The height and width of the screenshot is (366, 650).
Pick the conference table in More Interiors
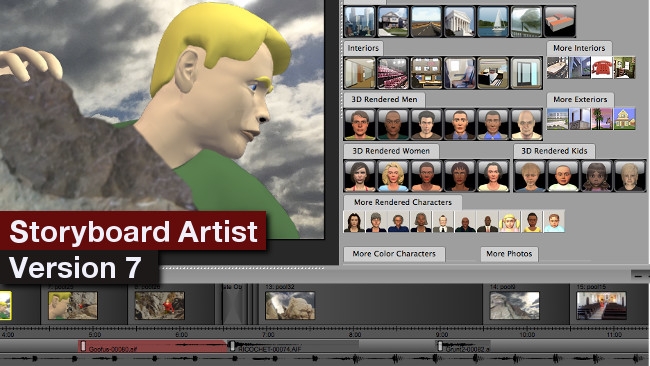tap(558, 68)
